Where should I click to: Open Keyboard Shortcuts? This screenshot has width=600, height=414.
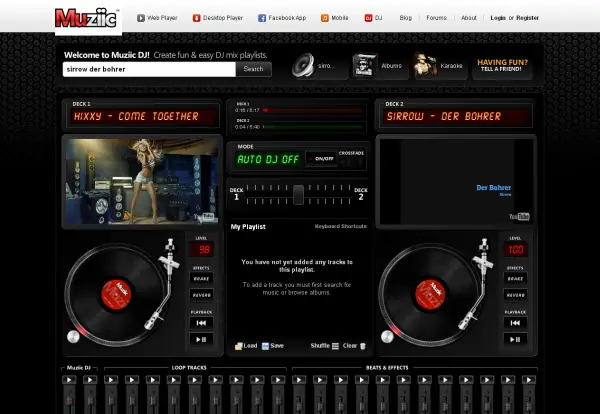pos(341,227)
